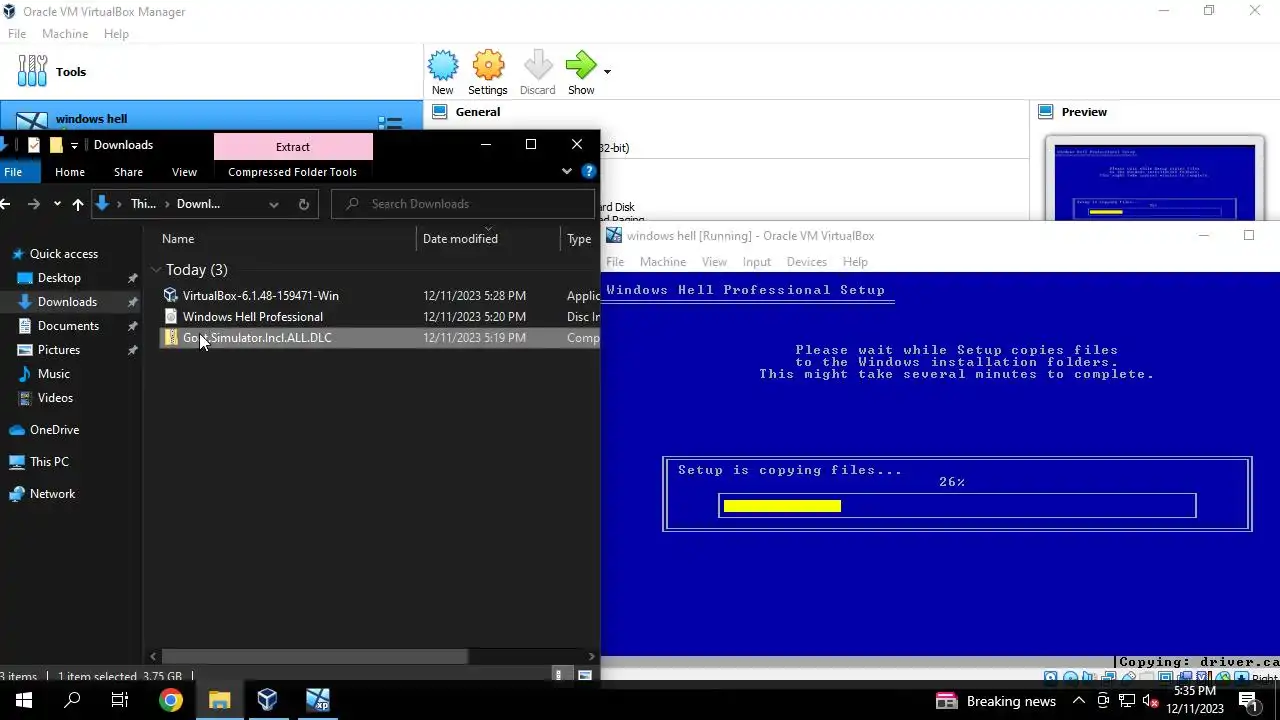Switch to the View ribbon tab

[x=184, y=172]
